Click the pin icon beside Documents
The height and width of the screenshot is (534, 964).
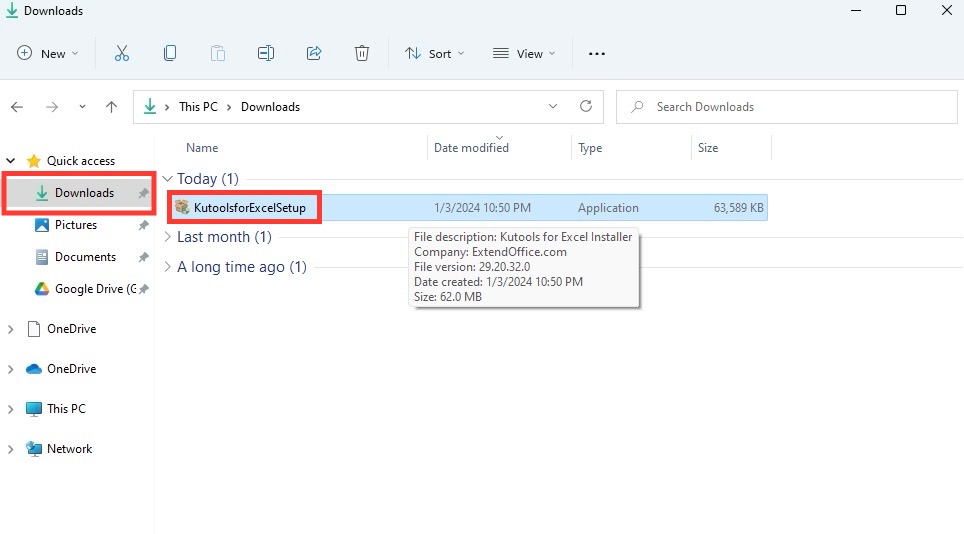tap(143, 257)
